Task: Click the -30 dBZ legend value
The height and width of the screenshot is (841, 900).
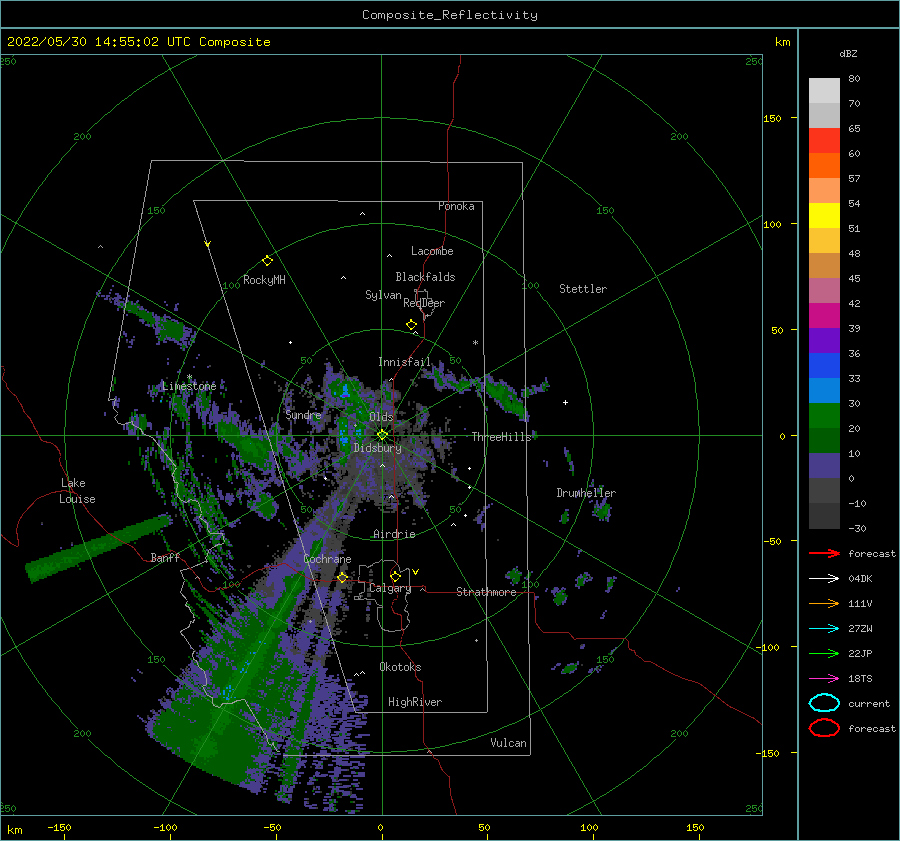Action: click(857, 528)
